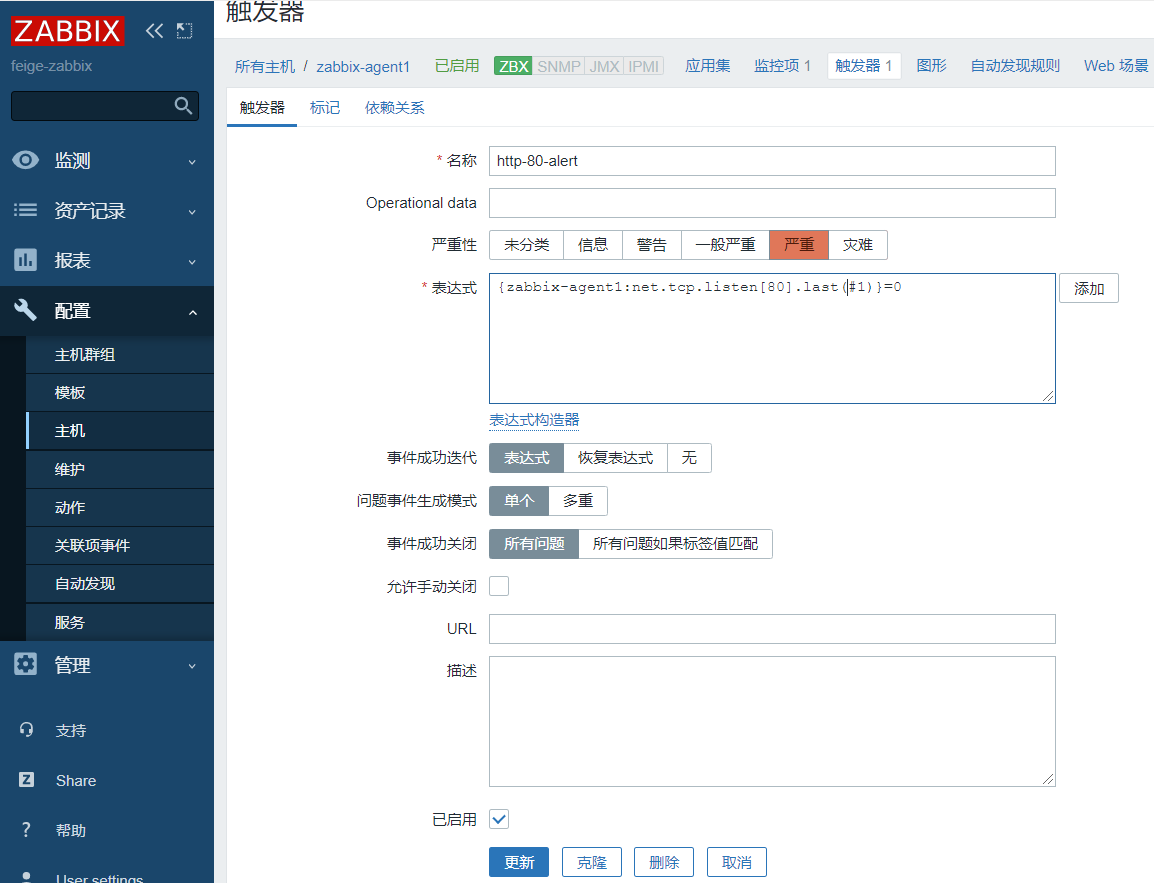The height and width of the screenshot is (883, 1154).
Task: Expand the 资产记录 menu chevron
Action: click(192, 212)
